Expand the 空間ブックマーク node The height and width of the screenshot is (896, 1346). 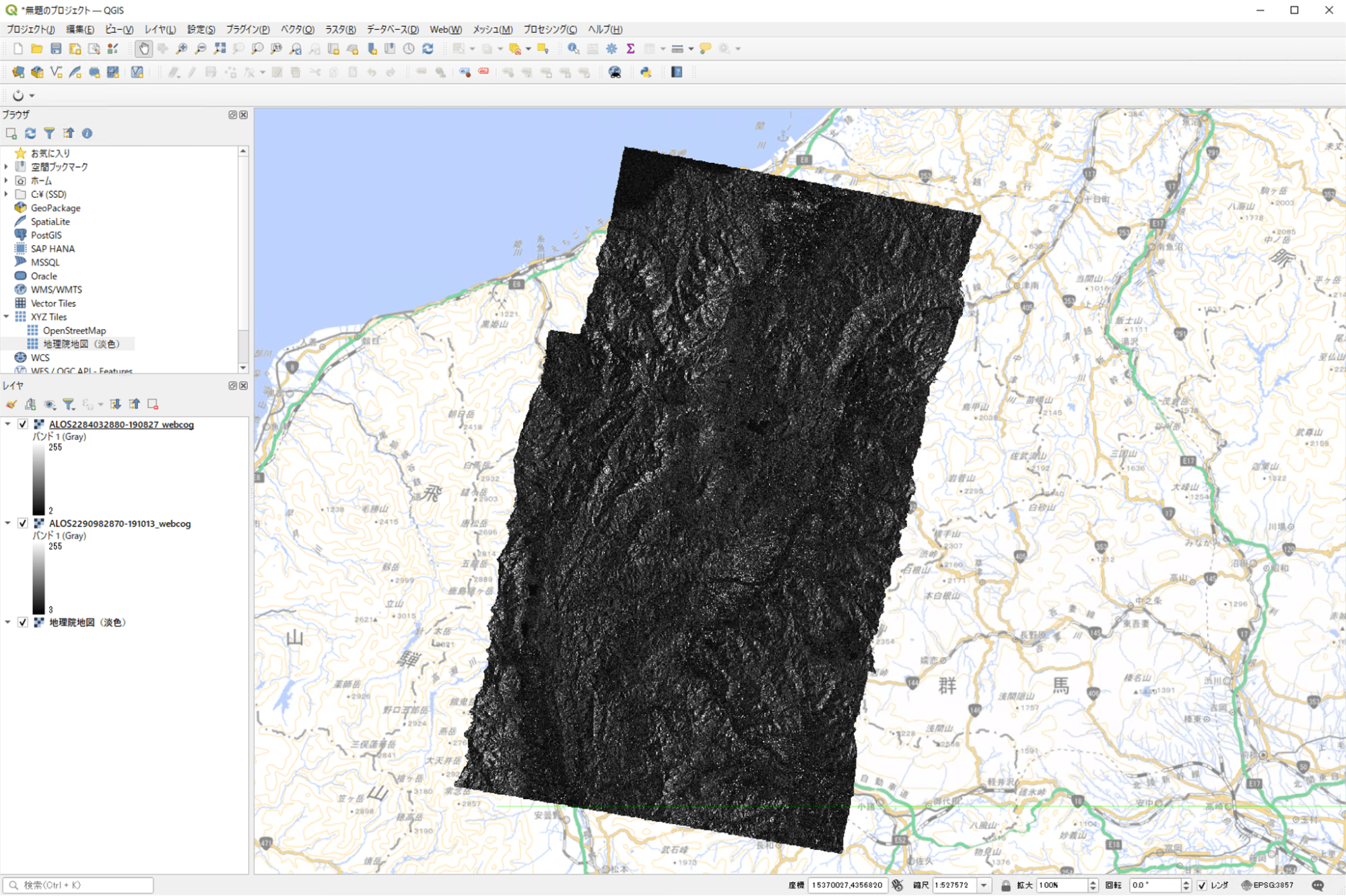click(x=7, y=166)
